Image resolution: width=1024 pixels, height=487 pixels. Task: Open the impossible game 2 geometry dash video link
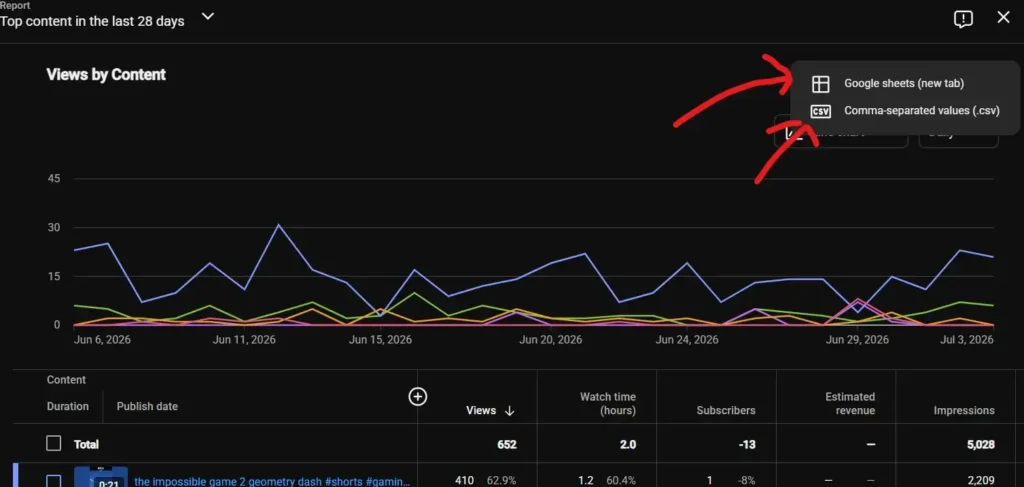pyautogui.click(x=272, y=481)
